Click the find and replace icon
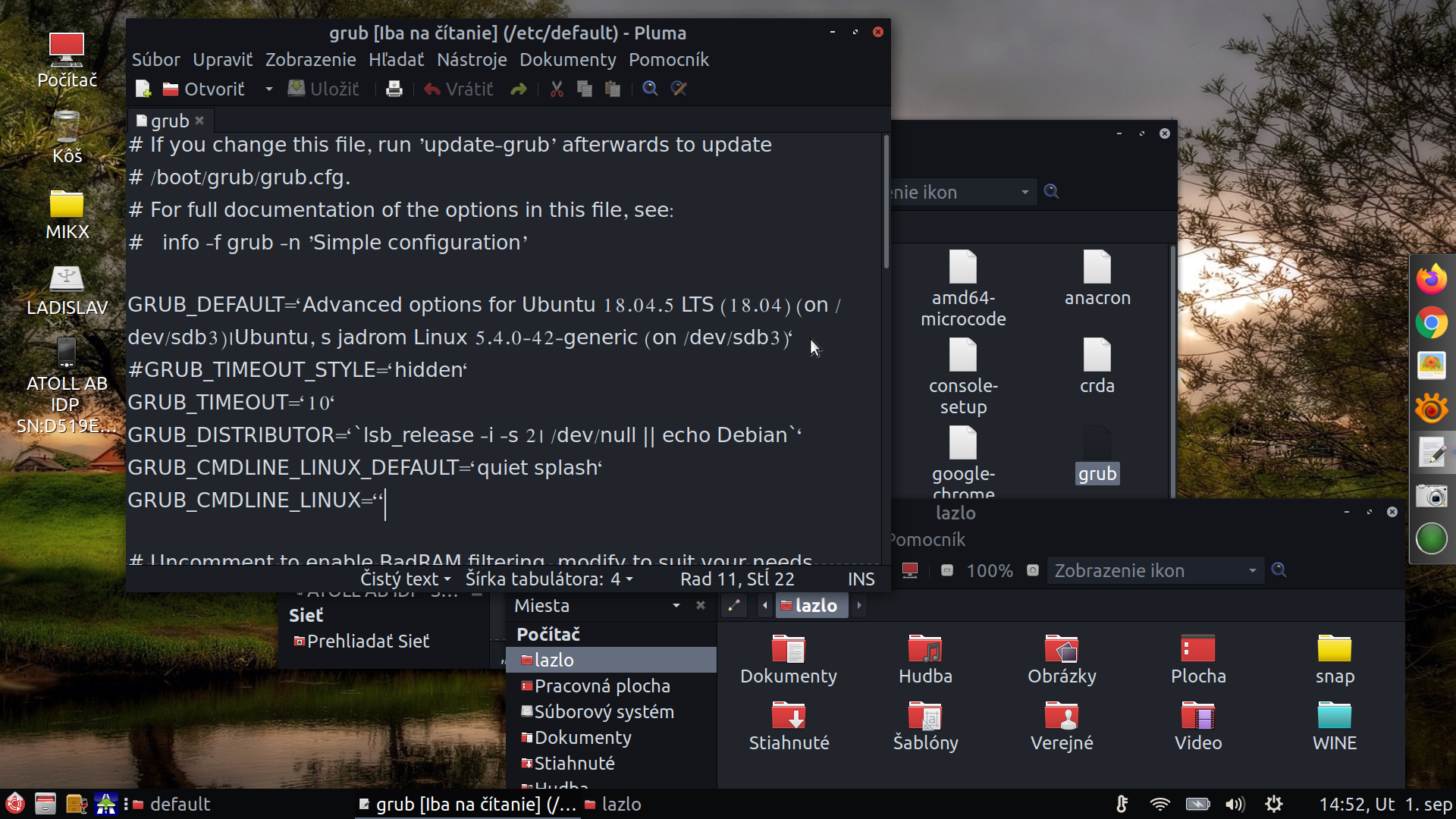 tap(679, 89)
